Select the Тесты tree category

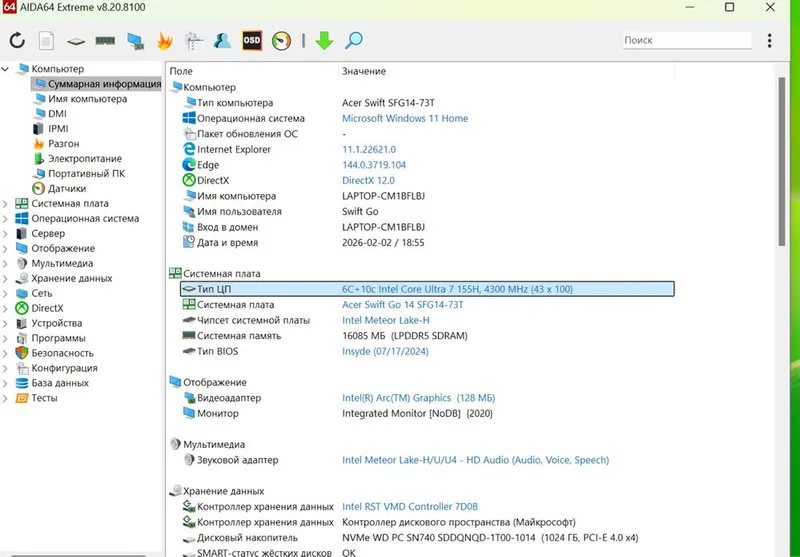tap(37, 398)
